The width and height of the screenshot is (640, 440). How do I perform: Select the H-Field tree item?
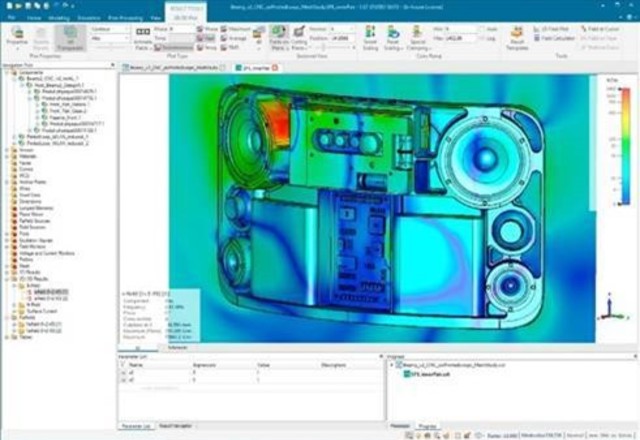point(33,304)
